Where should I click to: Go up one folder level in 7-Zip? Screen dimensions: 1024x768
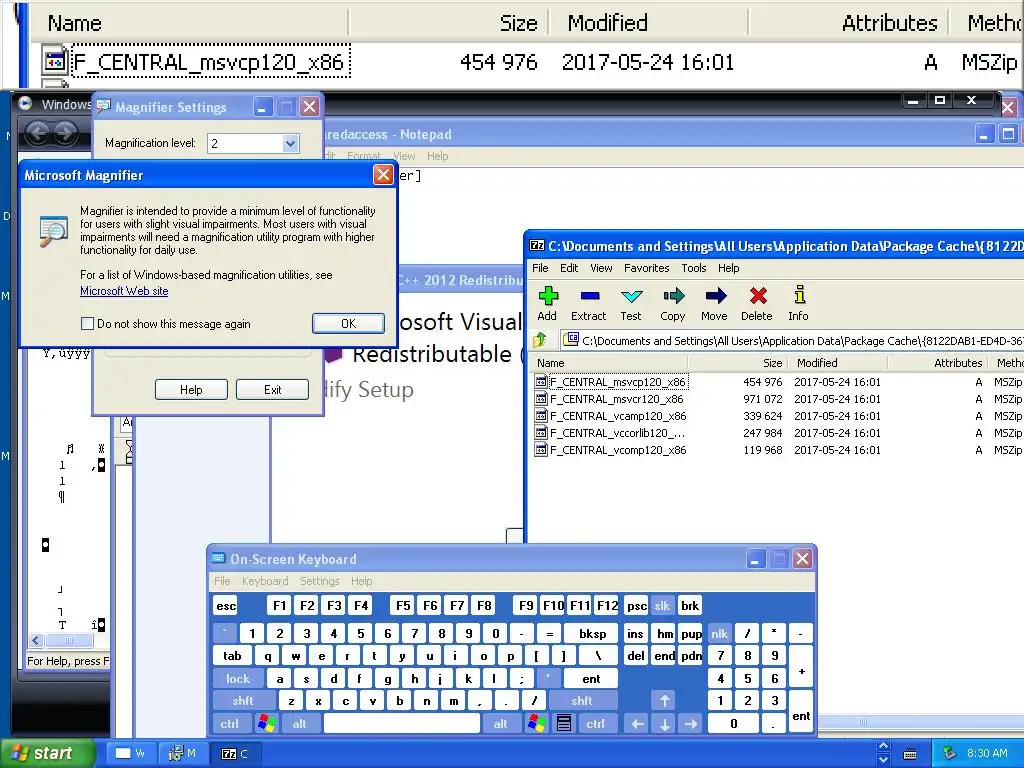pyautogui.click(x=540, y=340)
